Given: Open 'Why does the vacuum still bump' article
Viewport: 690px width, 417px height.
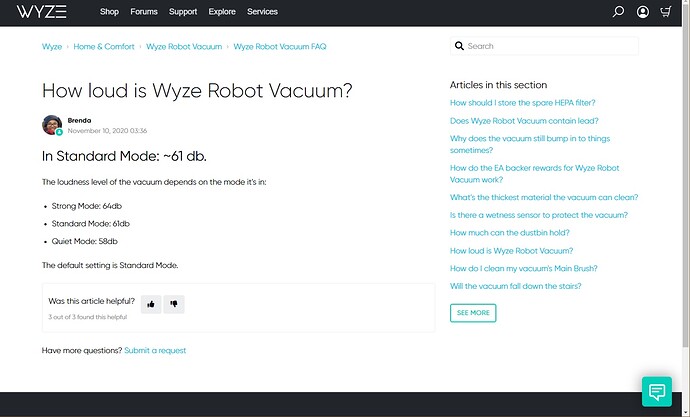Looking at the screenshot, I should tap(530, 144).
